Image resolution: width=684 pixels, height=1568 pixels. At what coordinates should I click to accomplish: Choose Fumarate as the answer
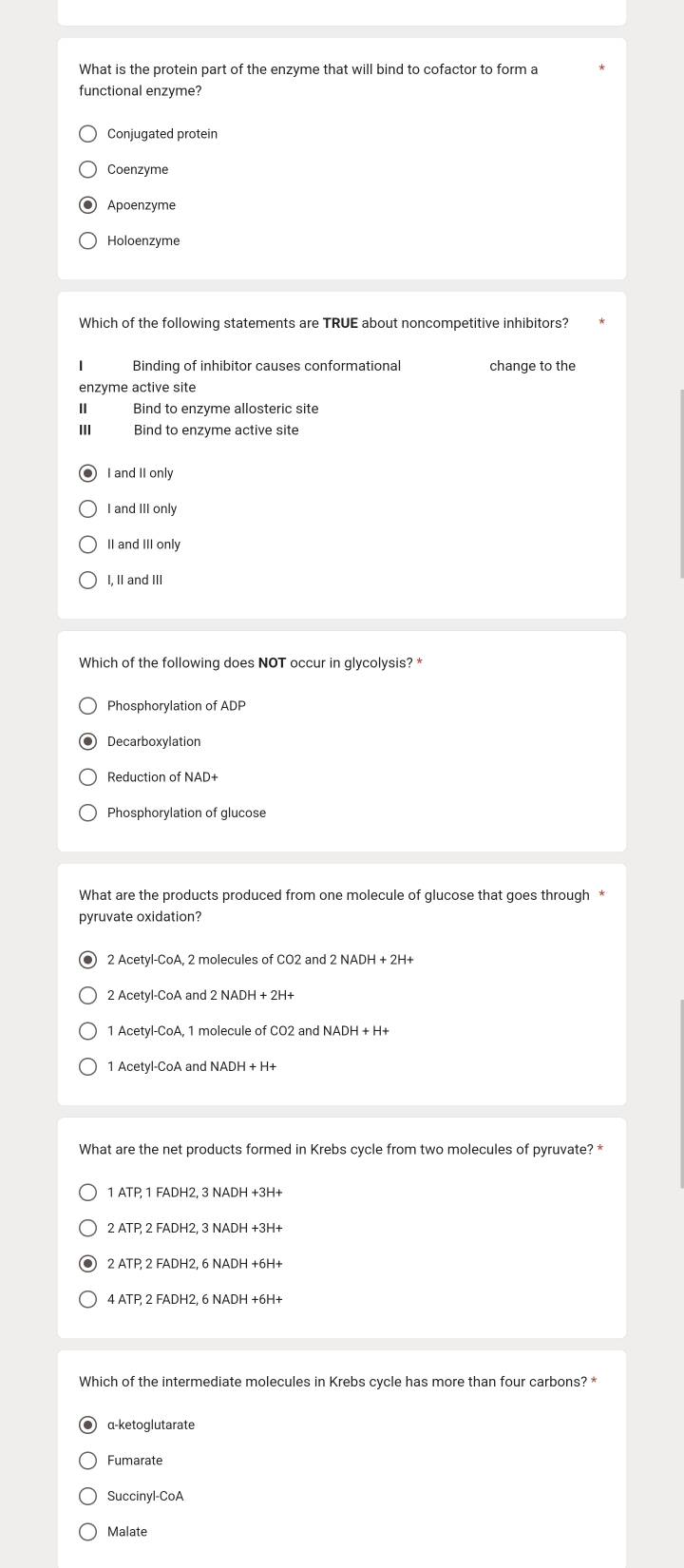pos(88,1461)
